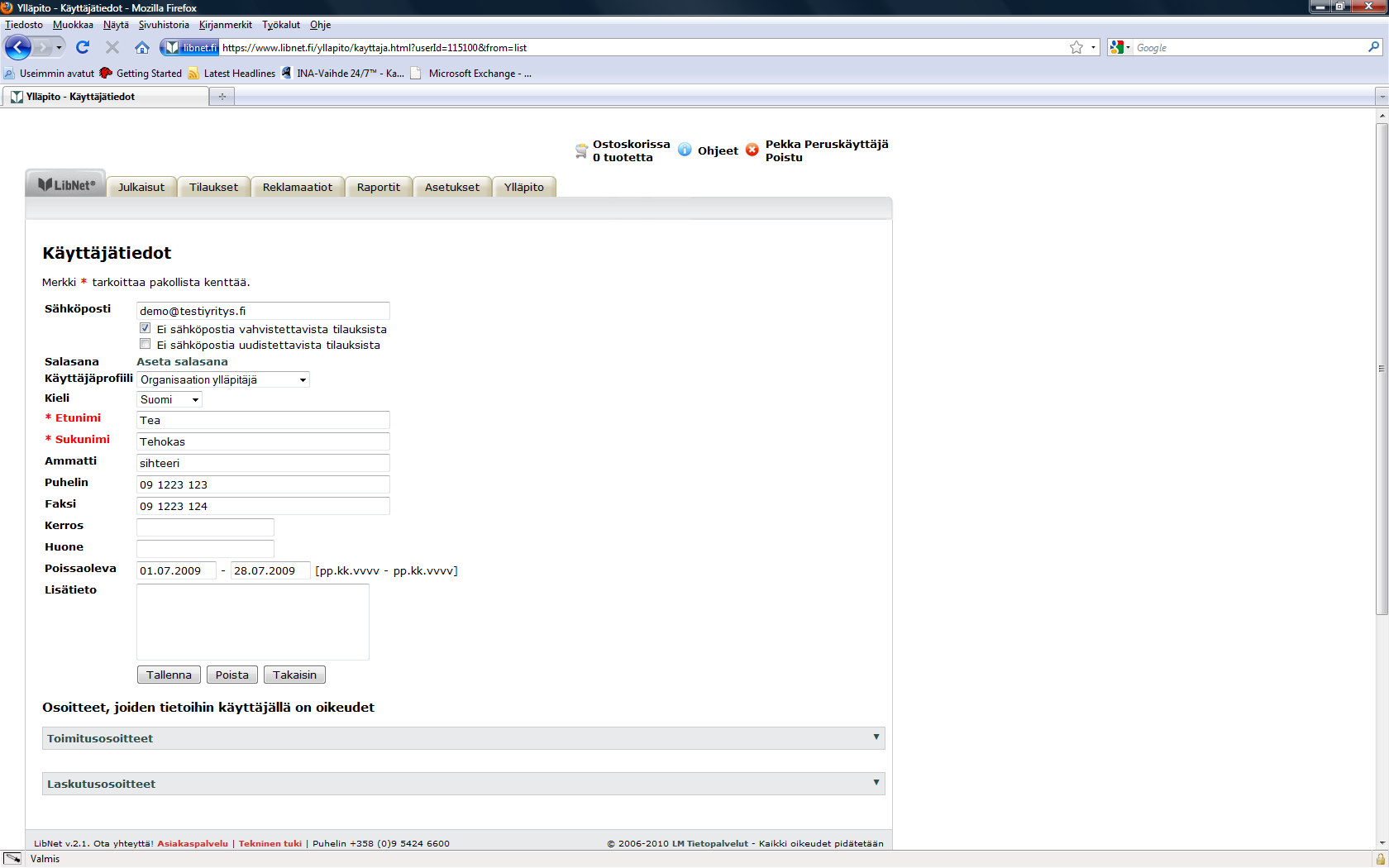Open the Ohje menu

(320, 25)
